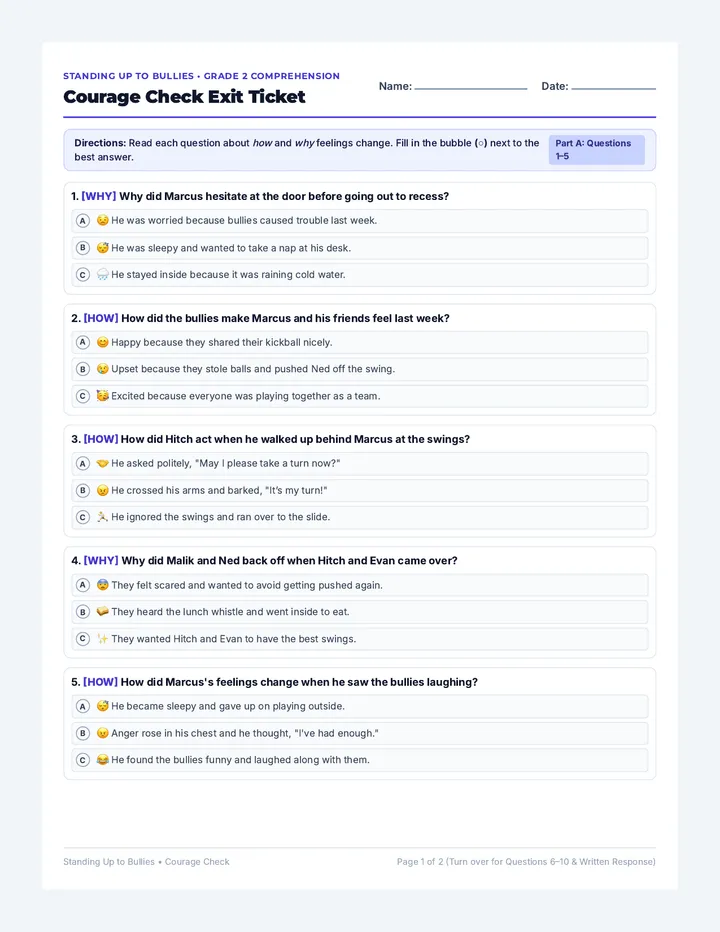Select bubble B for 'Upset because they stole balls'
Screen dimensions: 720x932
click(x=83, y=369)
